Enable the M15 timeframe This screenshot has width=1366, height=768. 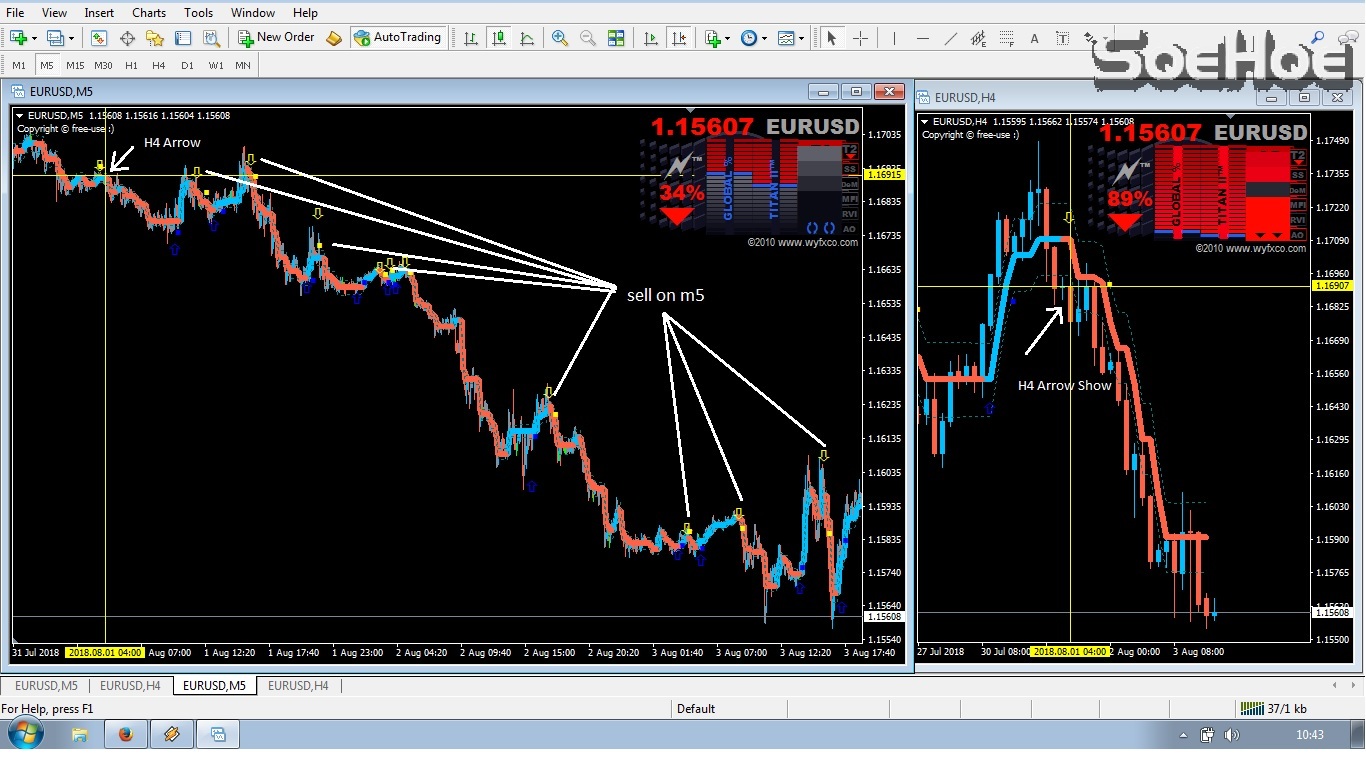(x=75, y=65)
